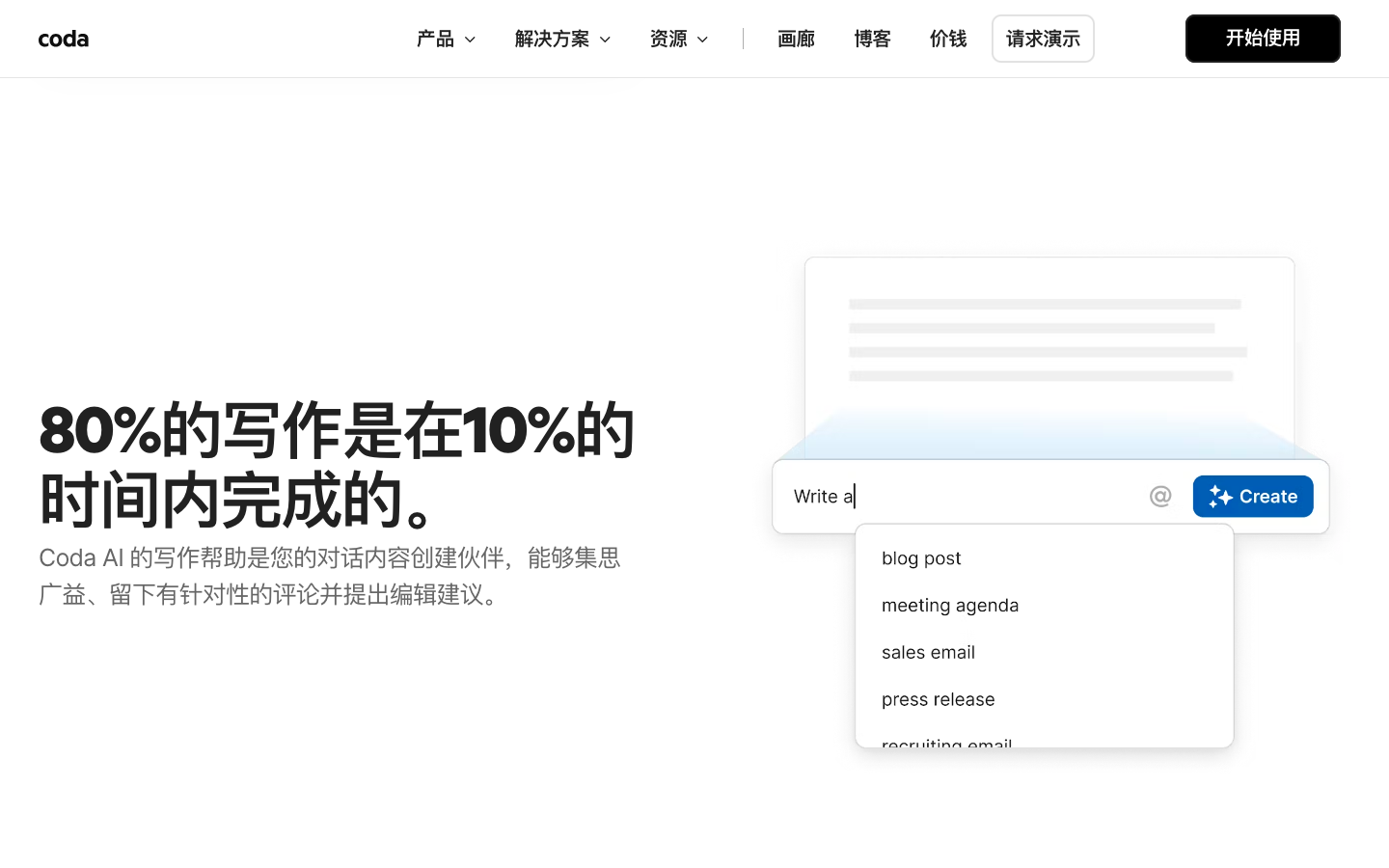Choose the meeting agenda suggestion

(x=949, y=606)
